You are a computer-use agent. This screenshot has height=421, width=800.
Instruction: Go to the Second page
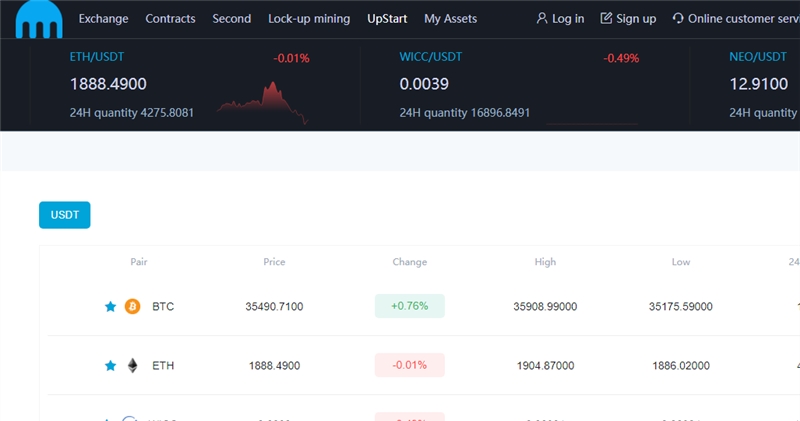tap(231, 19)
